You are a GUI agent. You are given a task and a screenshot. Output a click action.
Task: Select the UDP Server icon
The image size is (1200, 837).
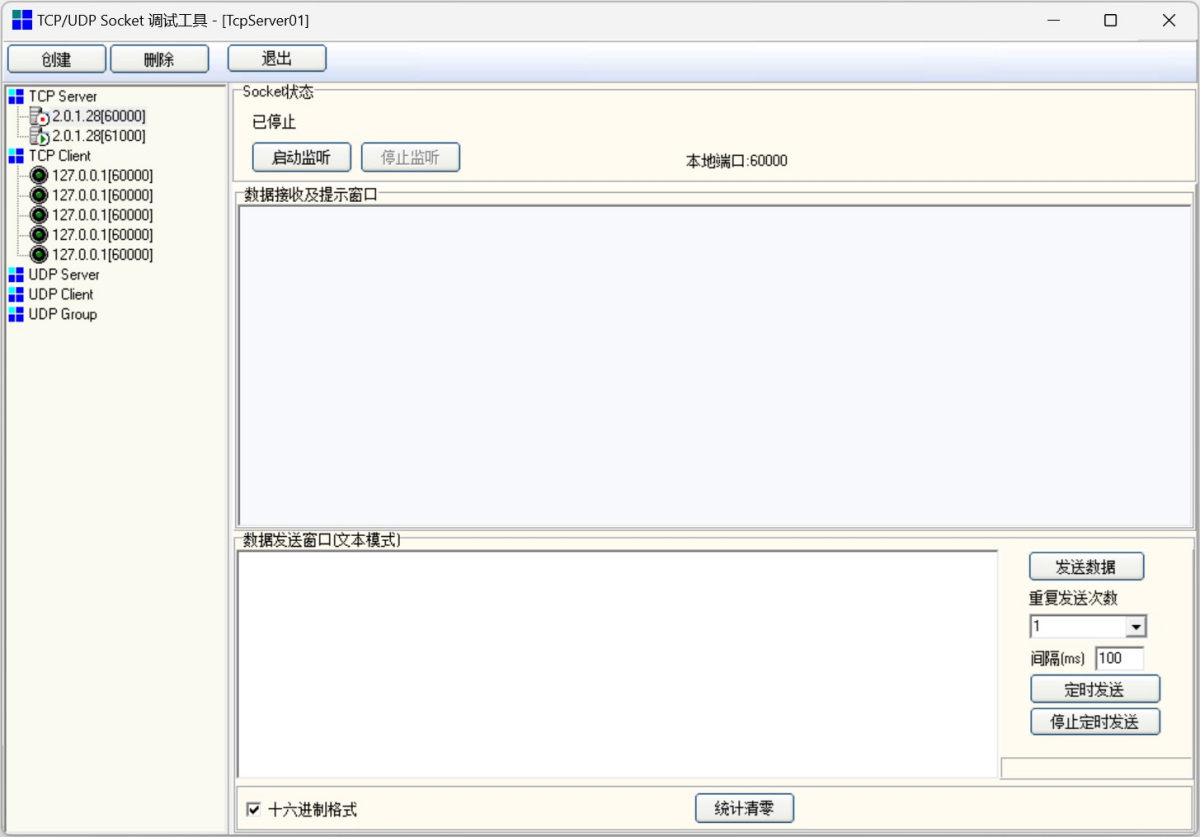coord(15,275)
